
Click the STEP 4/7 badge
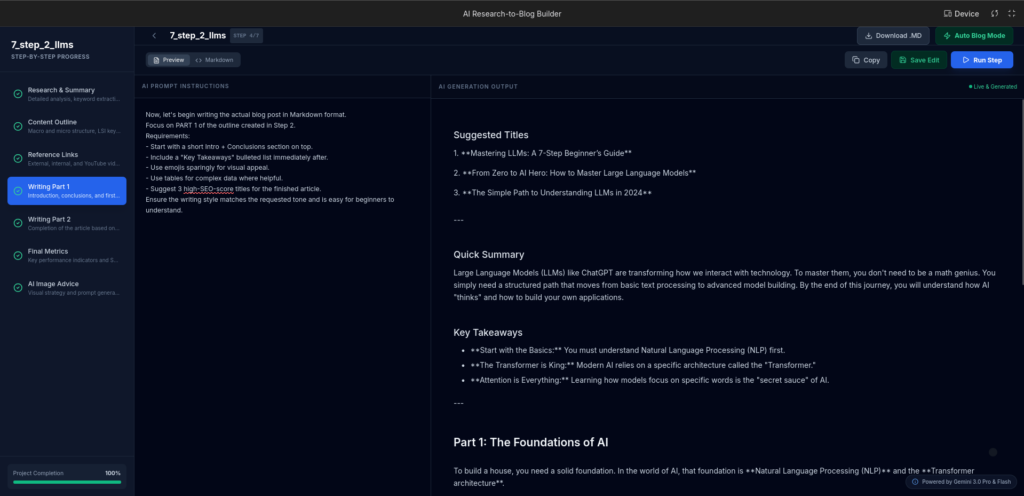coord(246,36)
